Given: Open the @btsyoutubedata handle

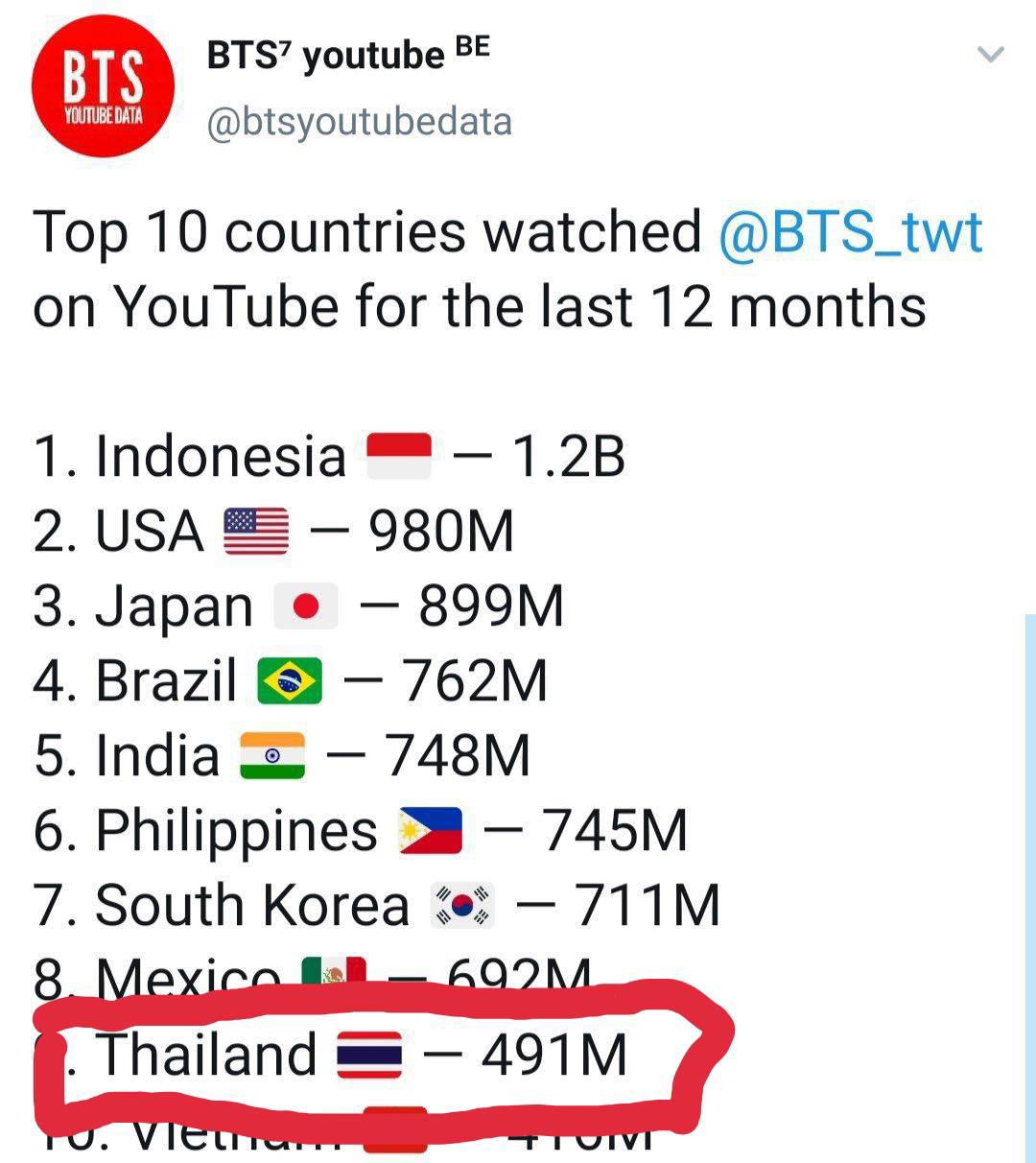Looking at the screenshot, I should [360, 123].
